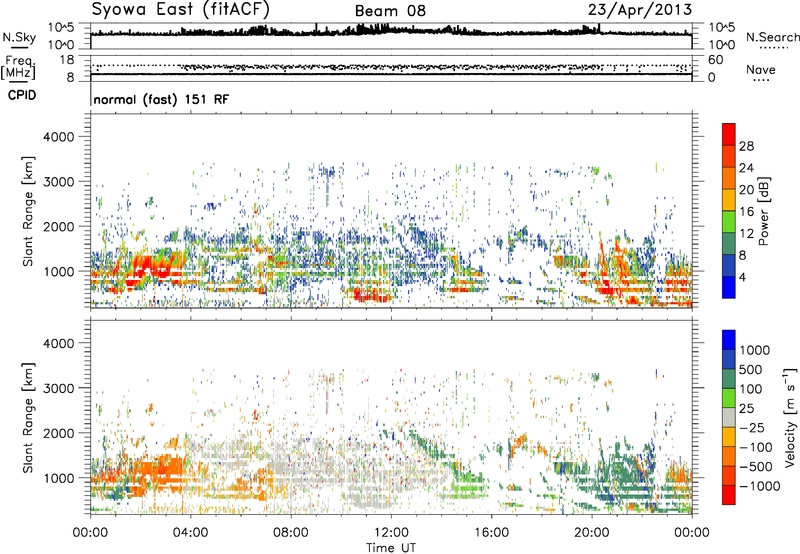The image size is (800, 554).
Task: Click the "N.Search" legend label
Action: coord(772,37)
